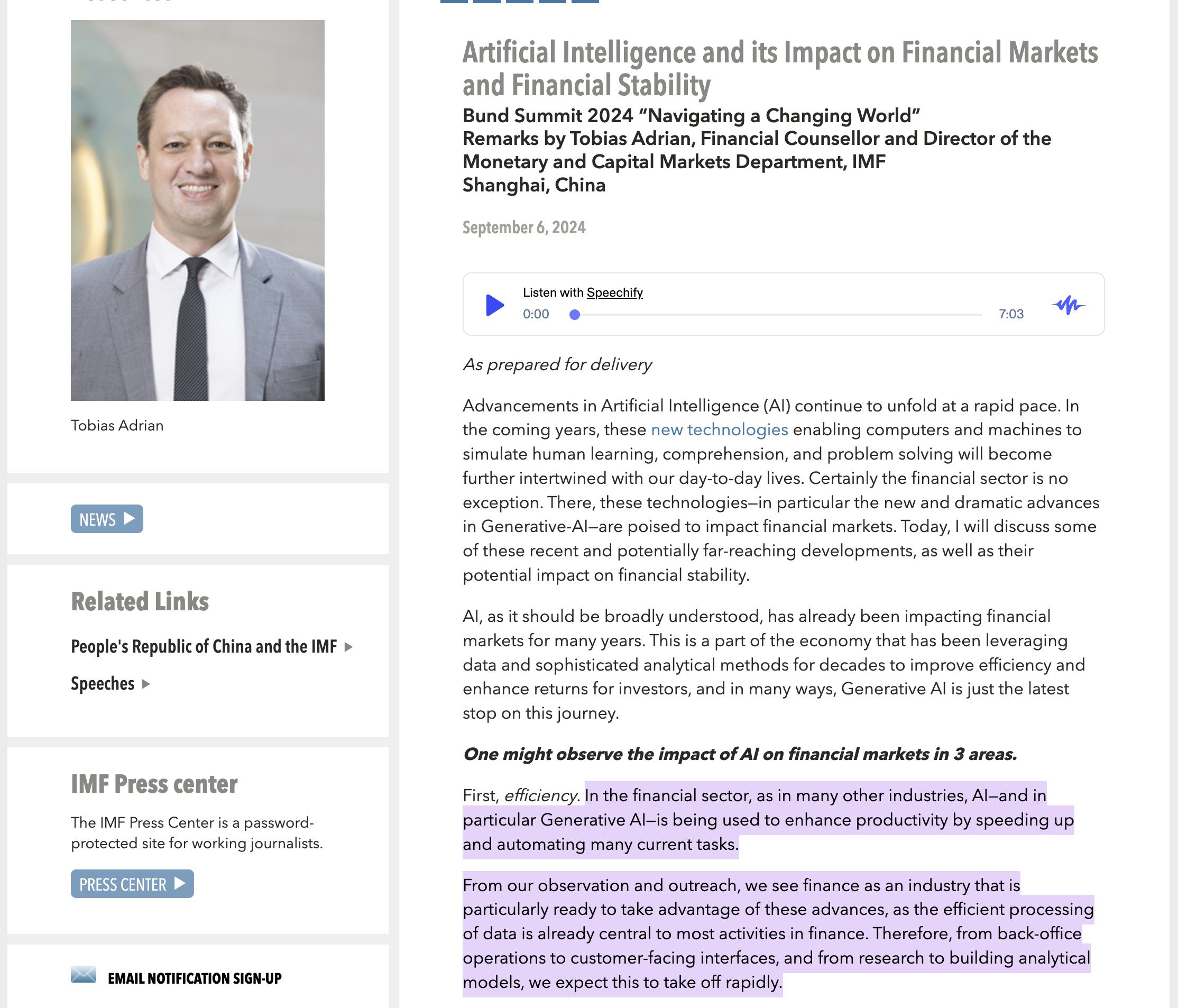The image size is (1178, 1008).
Task: Click the Speechify waveform logo icon
Action: point(1068,305)
